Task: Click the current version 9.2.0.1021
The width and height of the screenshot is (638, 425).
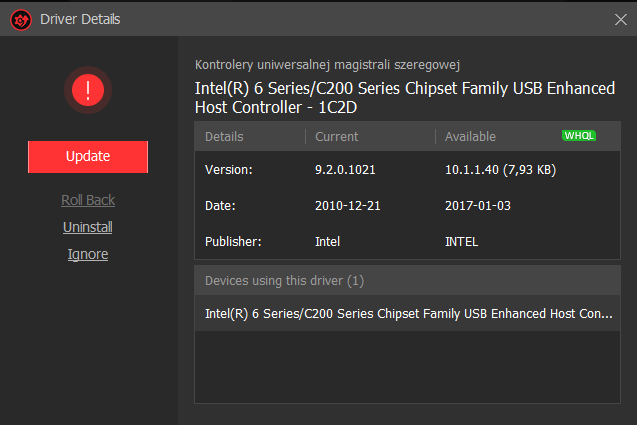Action: [345, 170]
